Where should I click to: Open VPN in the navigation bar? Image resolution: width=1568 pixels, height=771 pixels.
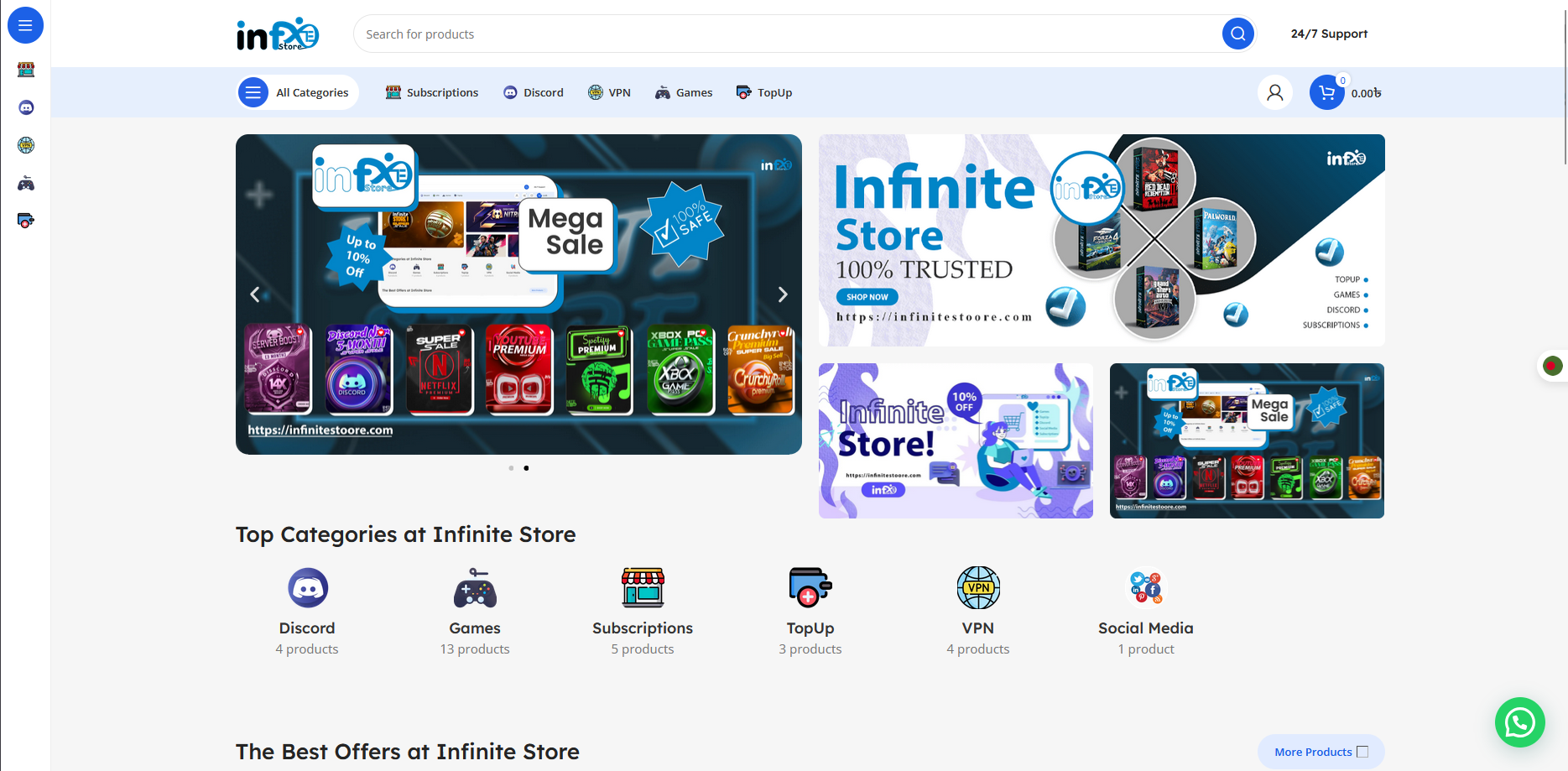[609, 92]
